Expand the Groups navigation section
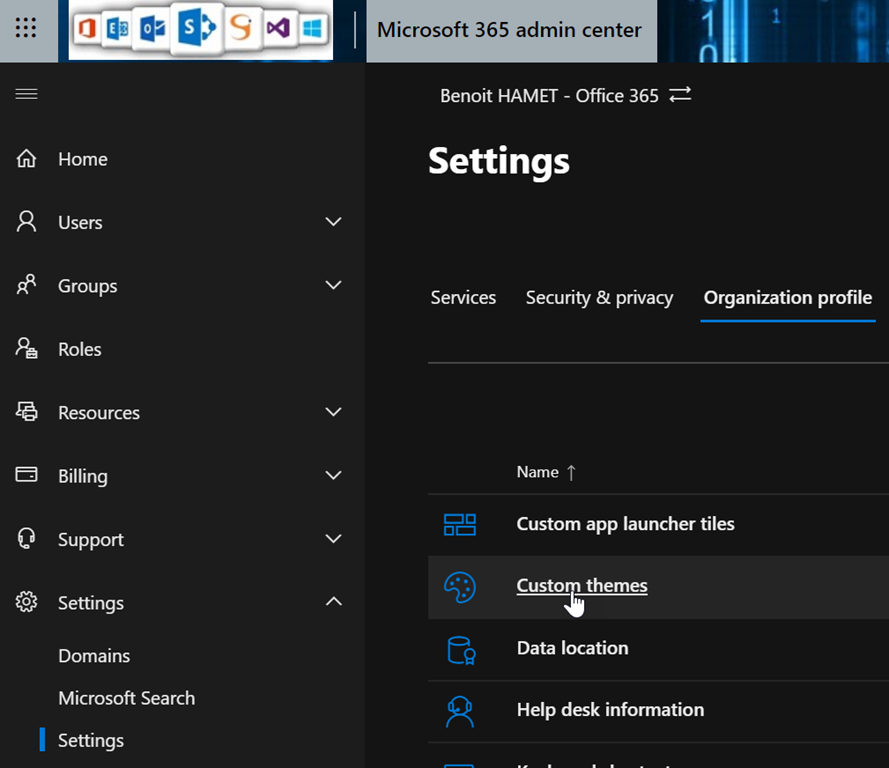 pyautogui.click(x=334, y=286)
